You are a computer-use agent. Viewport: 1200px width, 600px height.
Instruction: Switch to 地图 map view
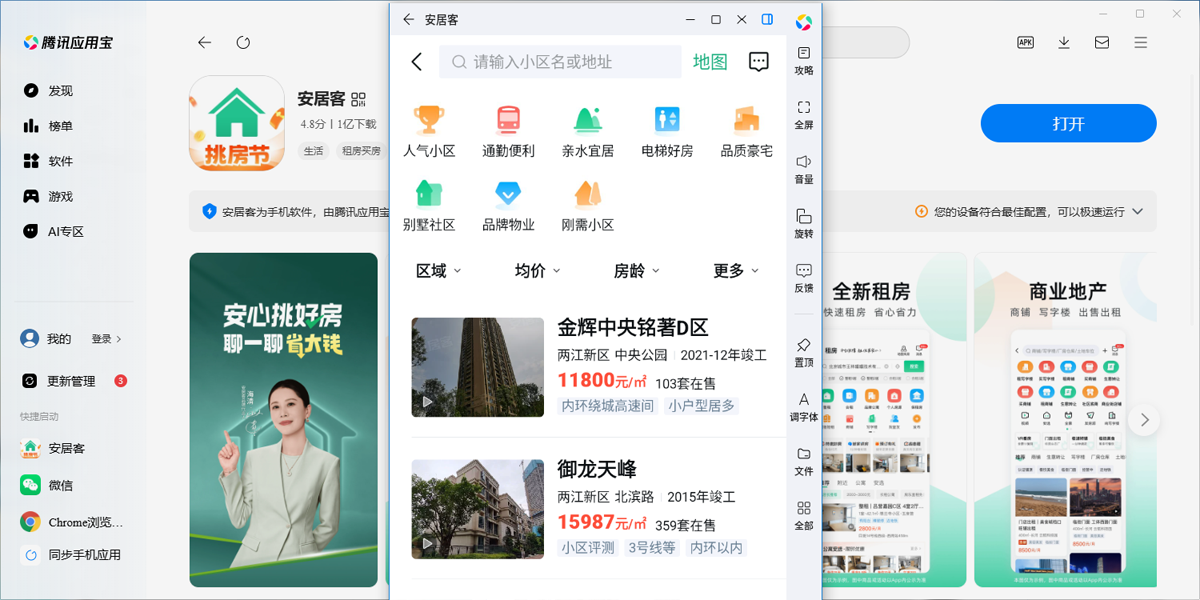point(710,62)
